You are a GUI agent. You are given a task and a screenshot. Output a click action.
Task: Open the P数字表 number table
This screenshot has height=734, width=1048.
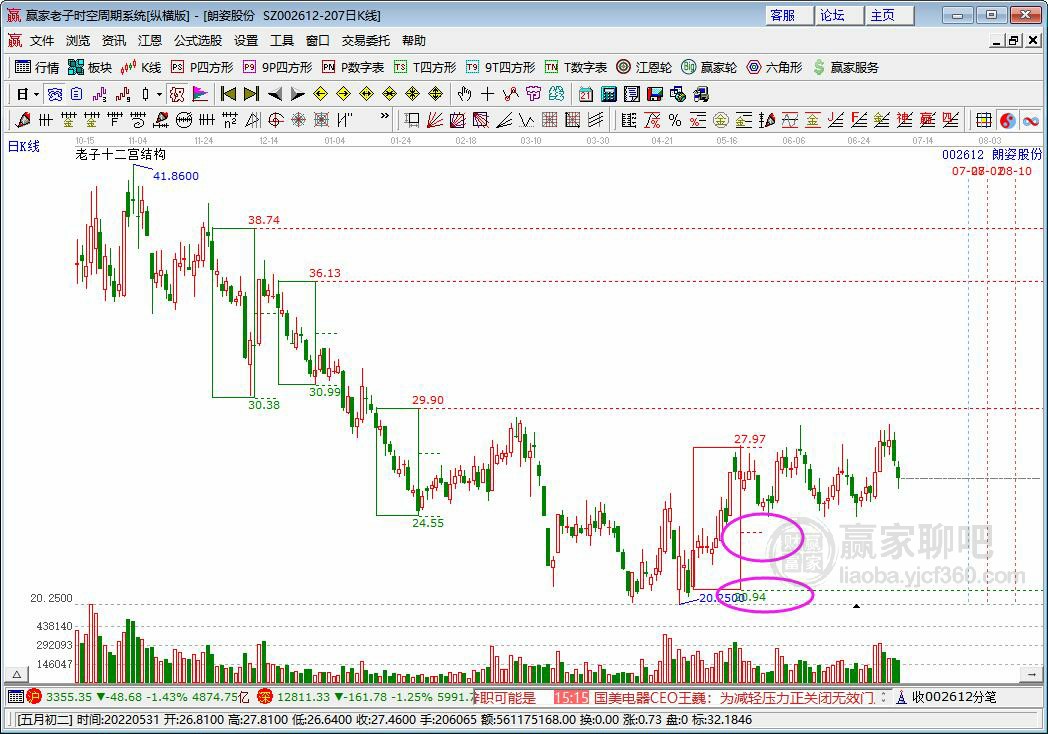[x=353, y=68]
